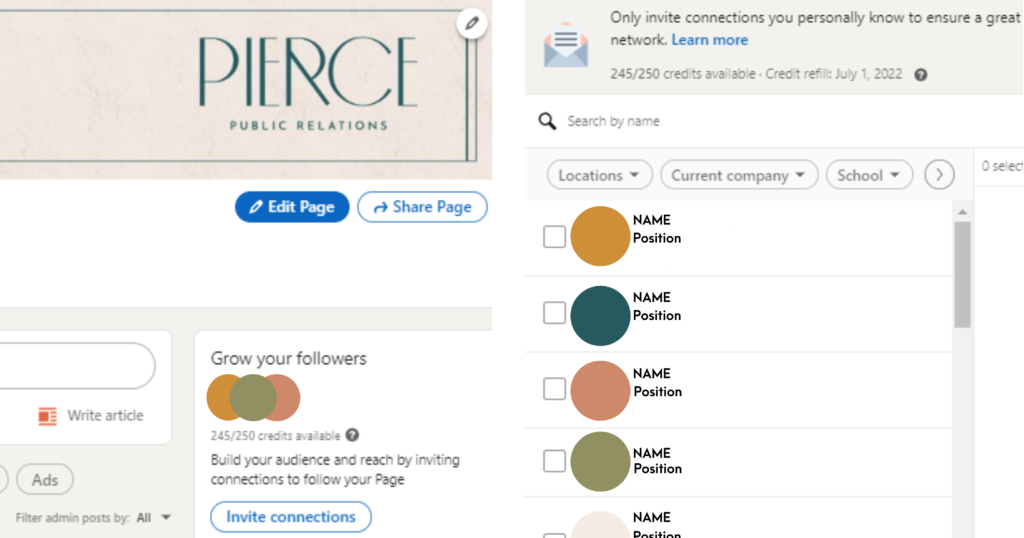
Task: Click Write article icon
Action: [47, 416]
